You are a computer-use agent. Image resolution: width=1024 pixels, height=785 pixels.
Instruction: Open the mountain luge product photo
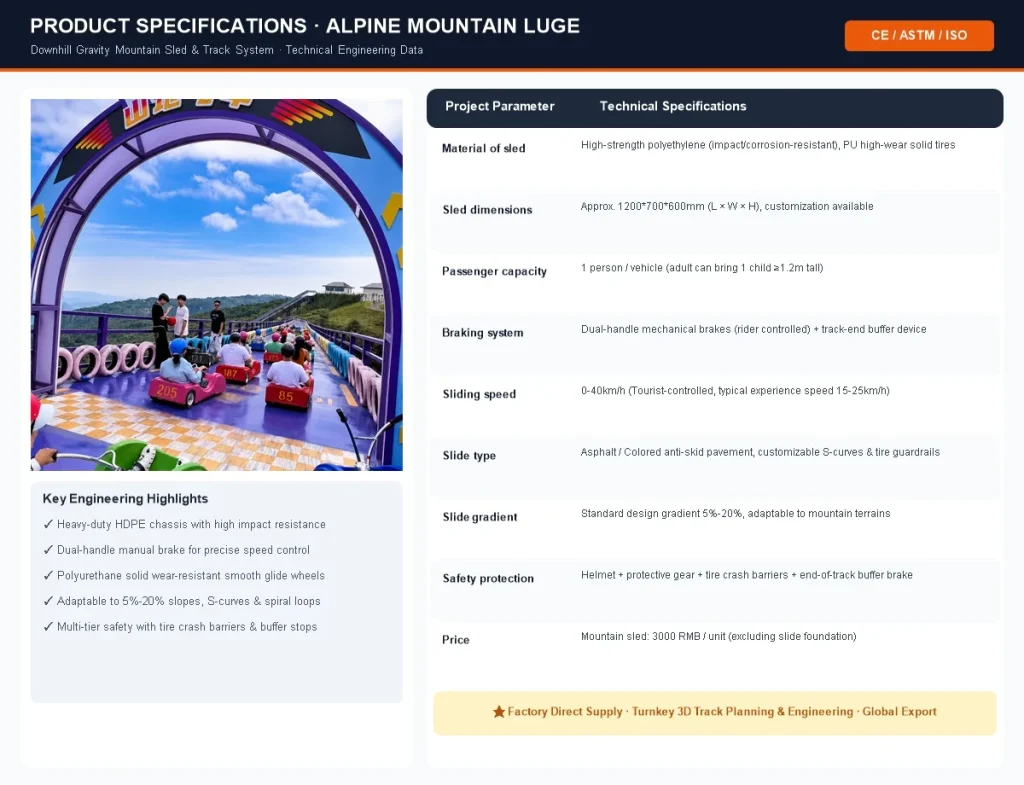pos(217,285)
